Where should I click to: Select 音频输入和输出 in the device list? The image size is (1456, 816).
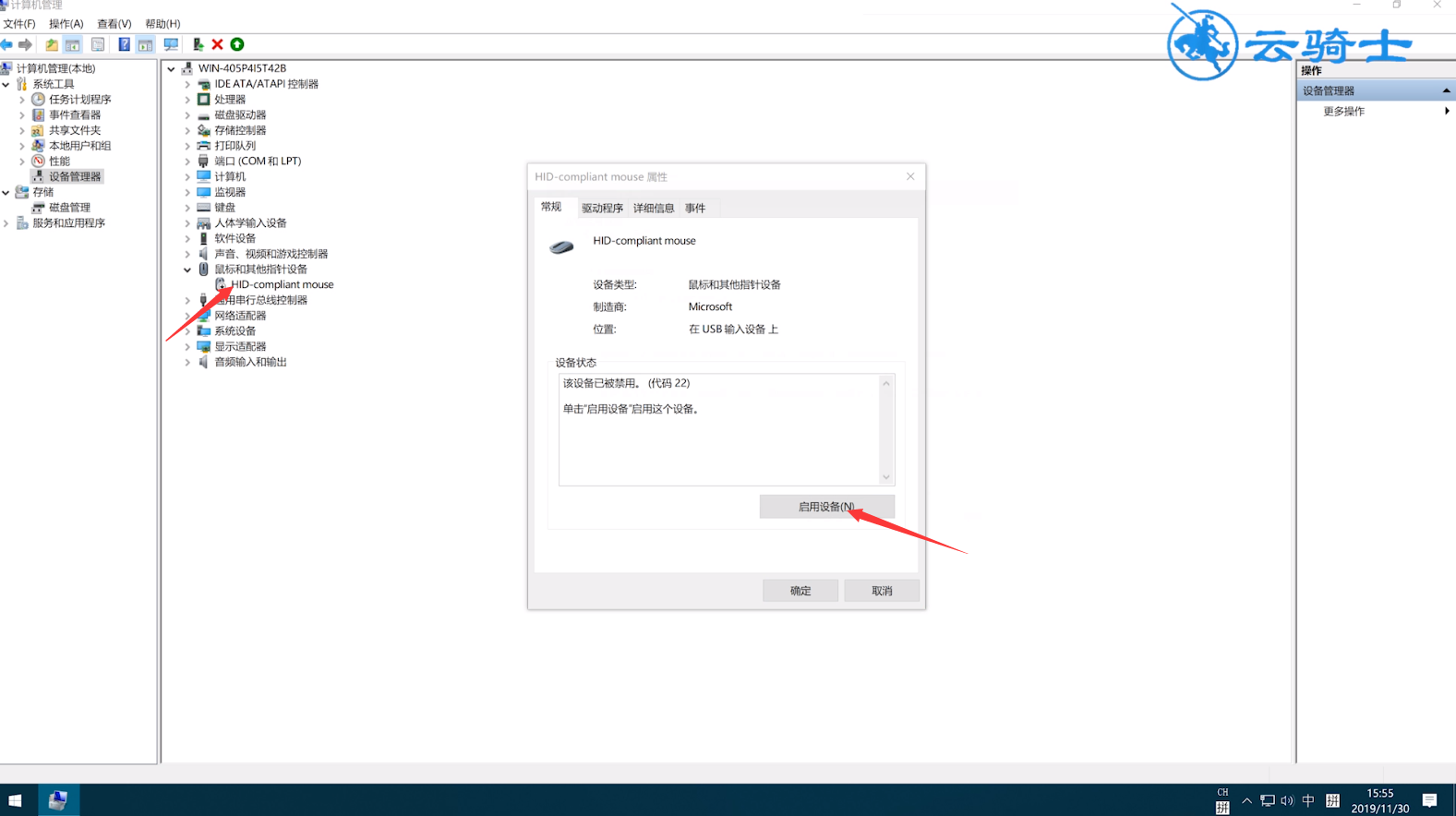coord(250,362)
